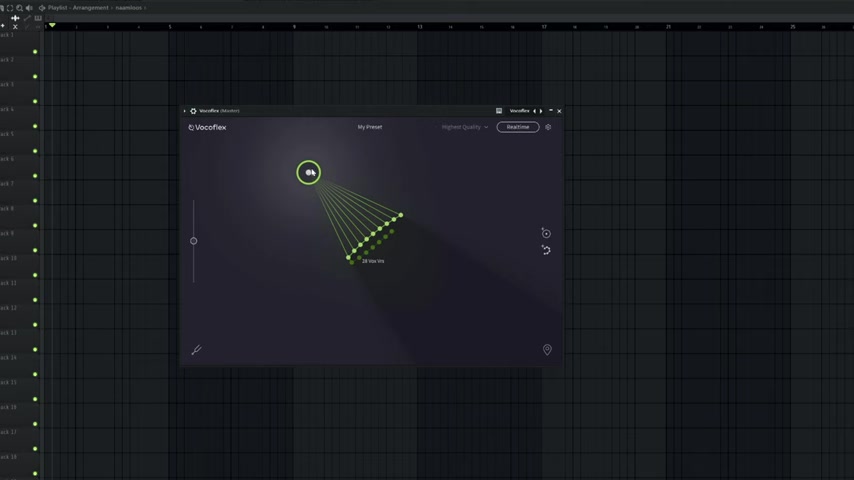Screen dimensions: 854x480
Task: Minimize the Vocoflex plugin window
Action: (x=551, y=111)
